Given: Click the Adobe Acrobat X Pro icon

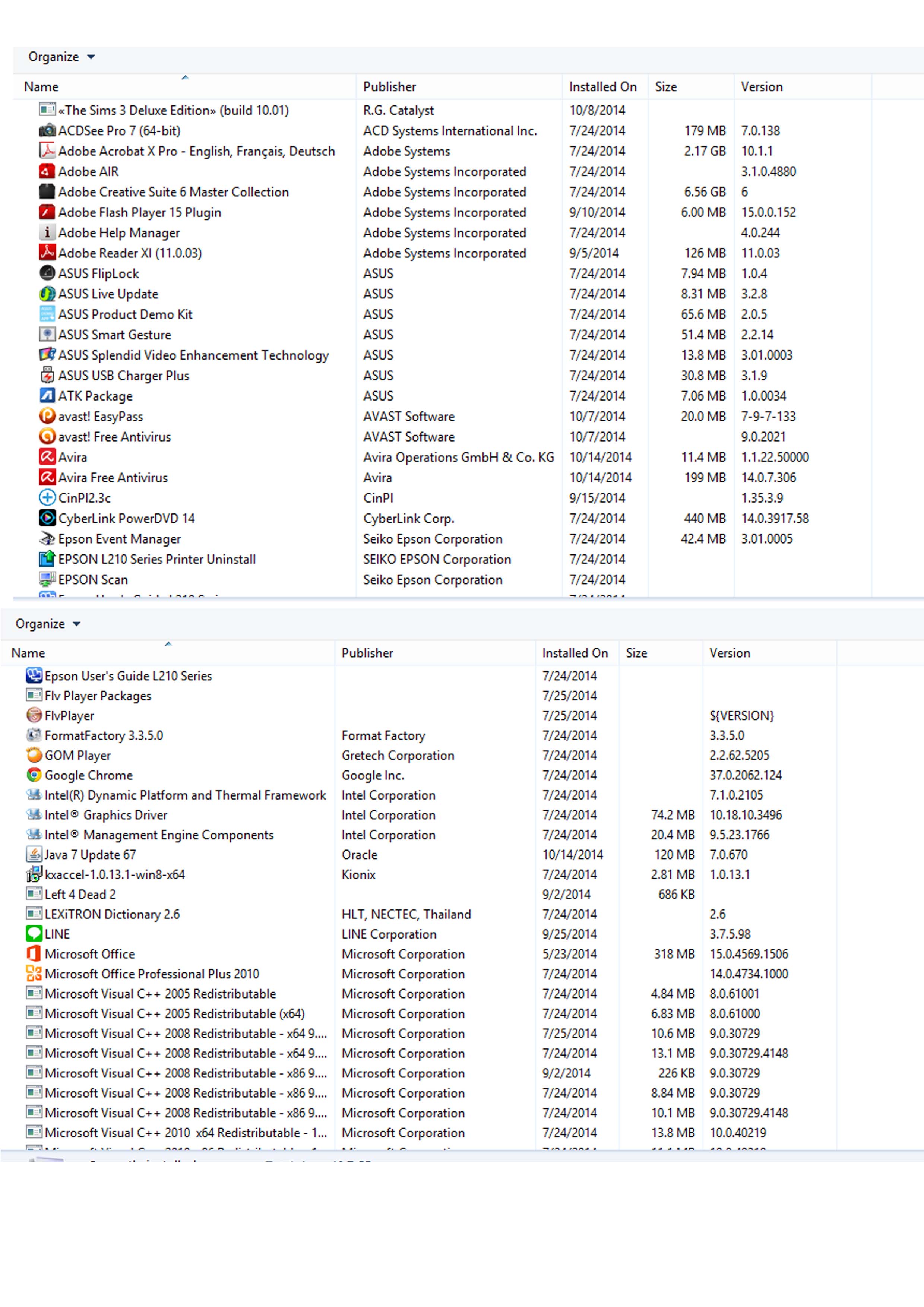Looking at the screenshot, I should point(47,151).
